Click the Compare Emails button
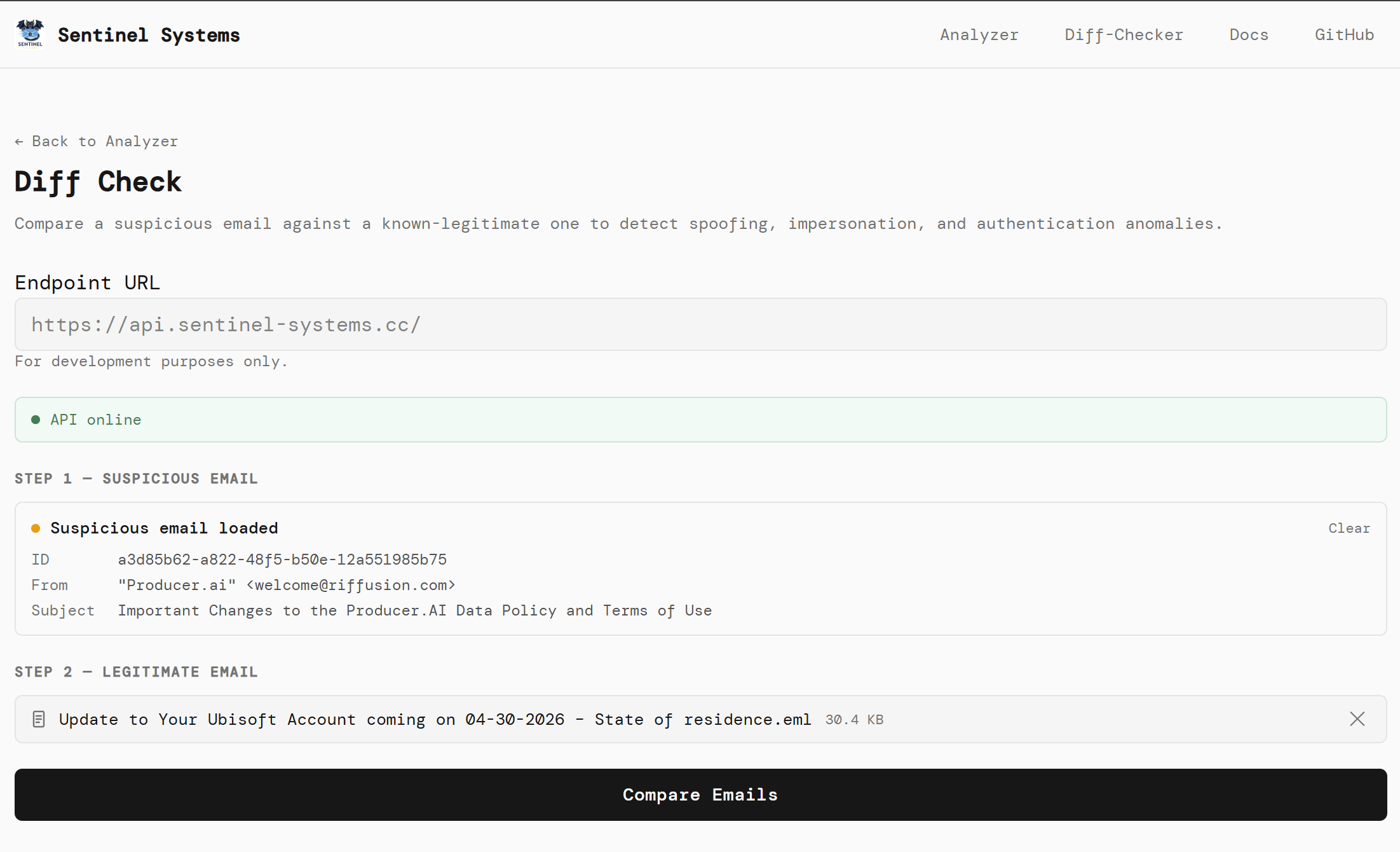 [700, 795]
